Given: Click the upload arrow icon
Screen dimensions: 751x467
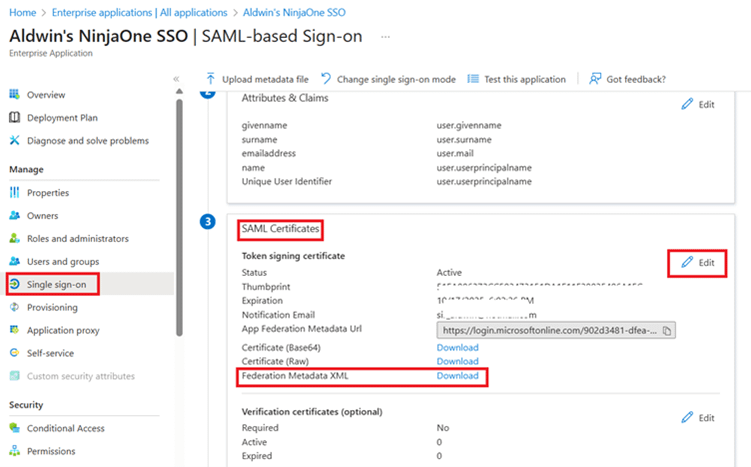Looking at the screenshot, I should (x=210, y=79).
